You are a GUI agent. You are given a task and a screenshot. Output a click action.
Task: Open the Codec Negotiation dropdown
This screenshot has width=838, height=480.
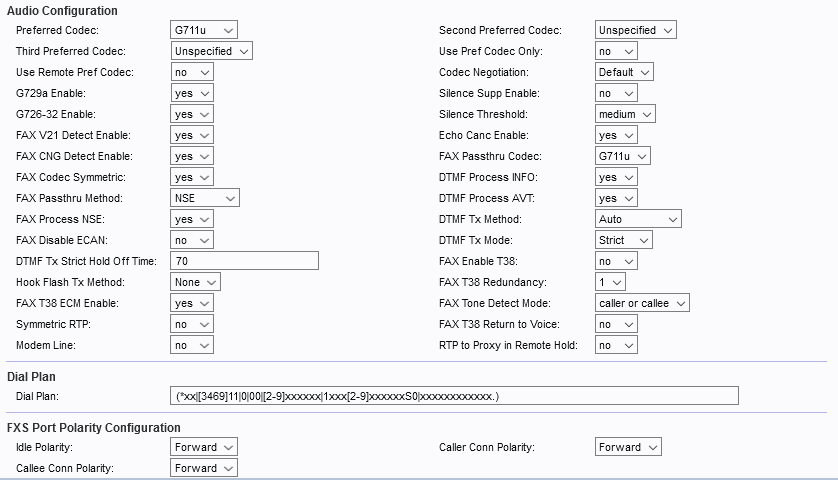point(624,72)
